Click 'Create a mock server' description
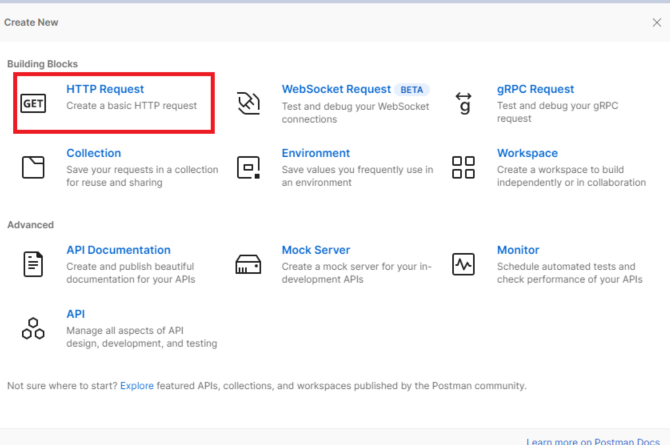This screenshot has height=445, width=670. pos(356,273)
